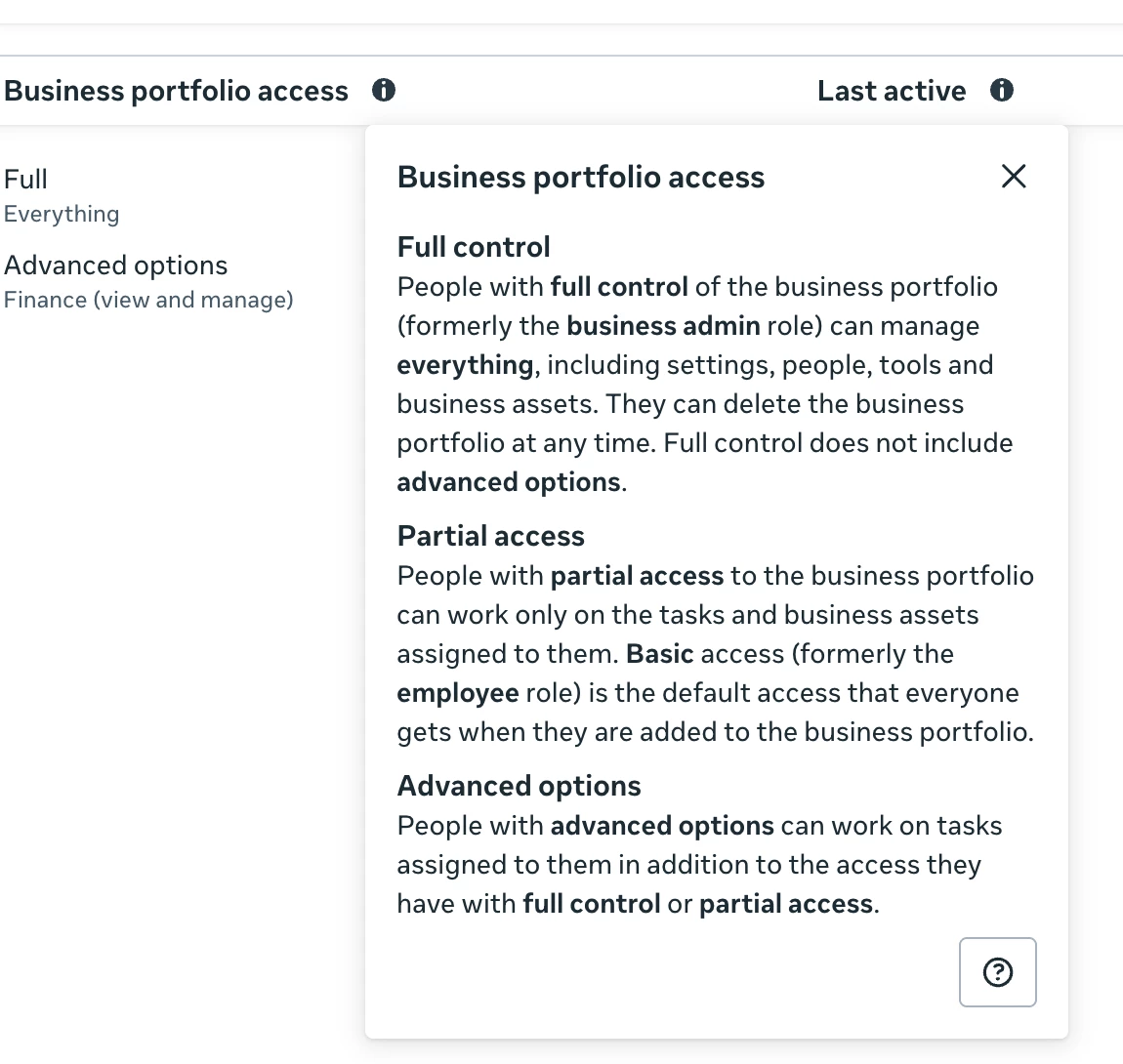Click the Partial access section heading
The height and width of the screenshot is (1064, 1123).
(490, 536)
